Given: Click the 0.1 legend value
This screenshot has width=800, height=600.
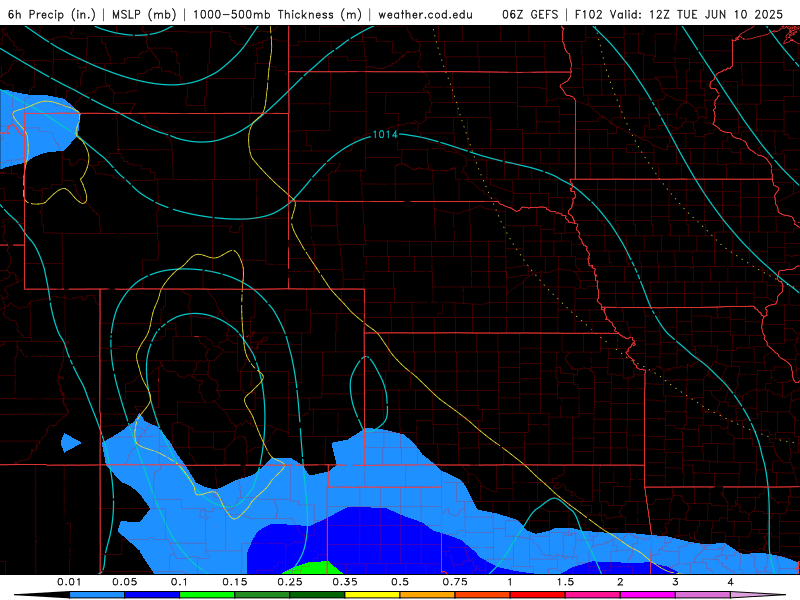Looking at the screenshot, I should [x=180, y=582].
